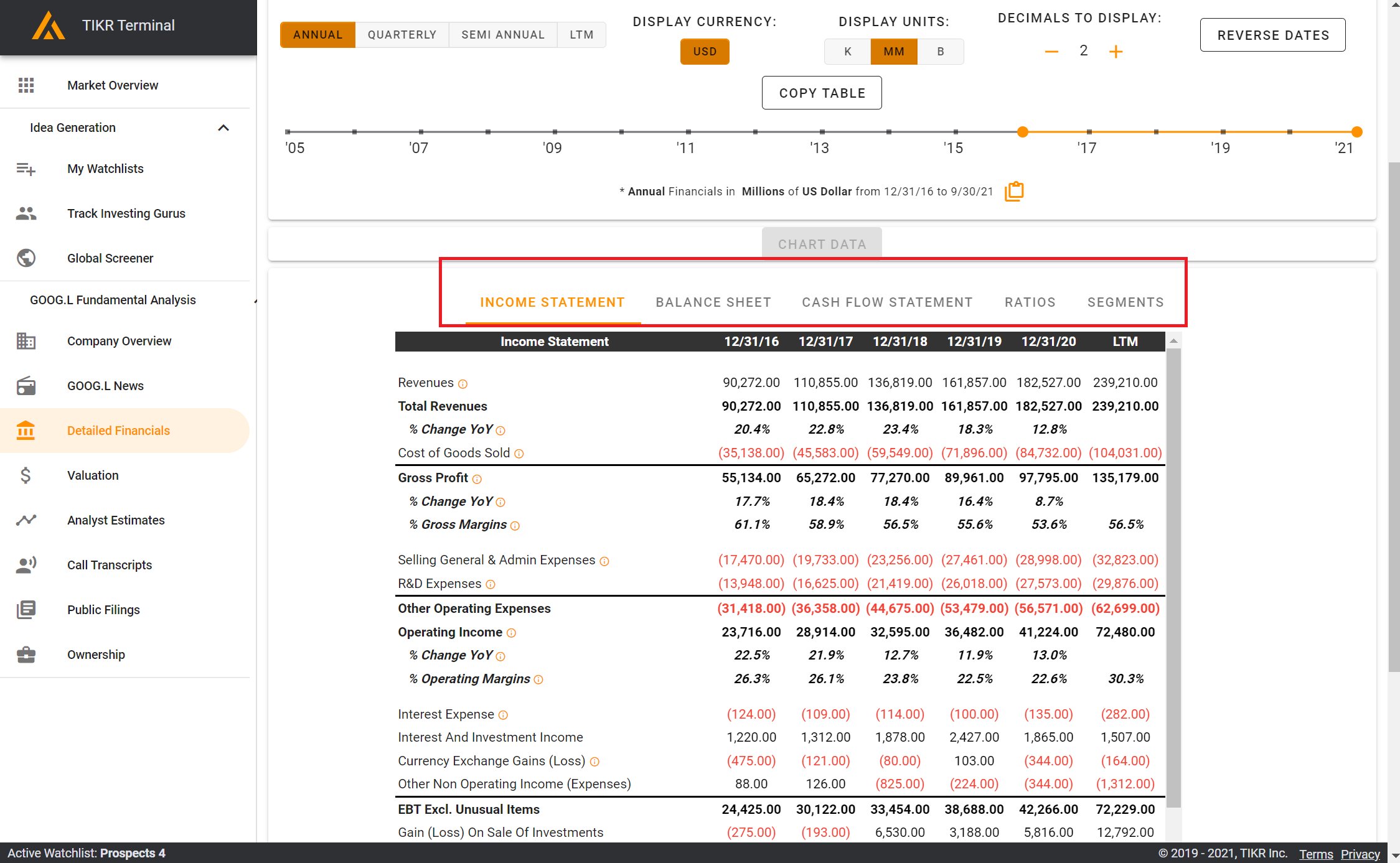Click the EBT Excl. Unusual Items row label
Screen dimensions: 1400x863
[x=469, y=809]
